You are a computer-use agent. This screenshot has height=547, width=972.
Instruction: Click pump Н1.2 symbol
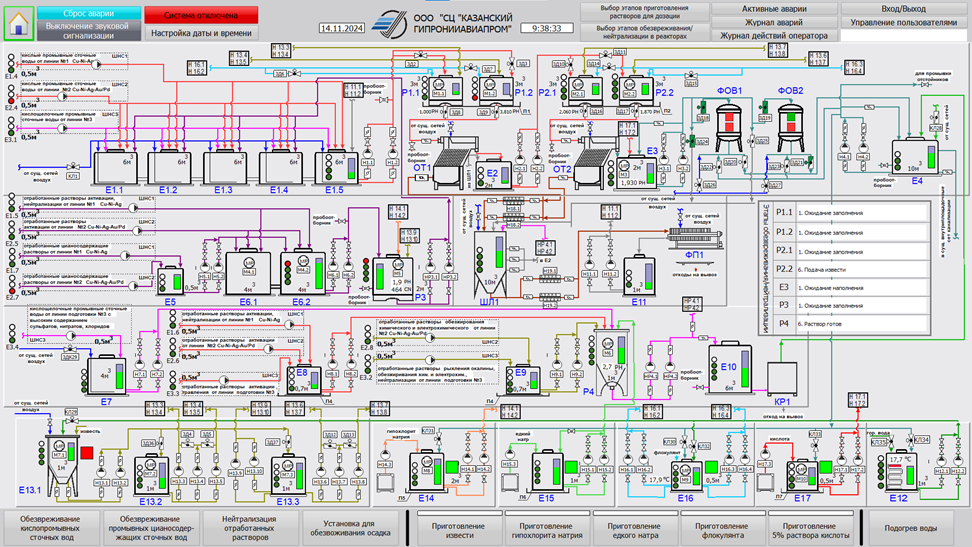[392, 153]
